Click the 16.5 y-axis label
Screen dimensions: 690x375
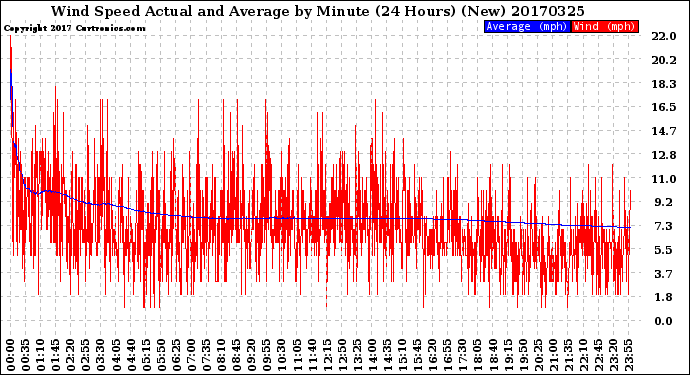pos(664,107)
